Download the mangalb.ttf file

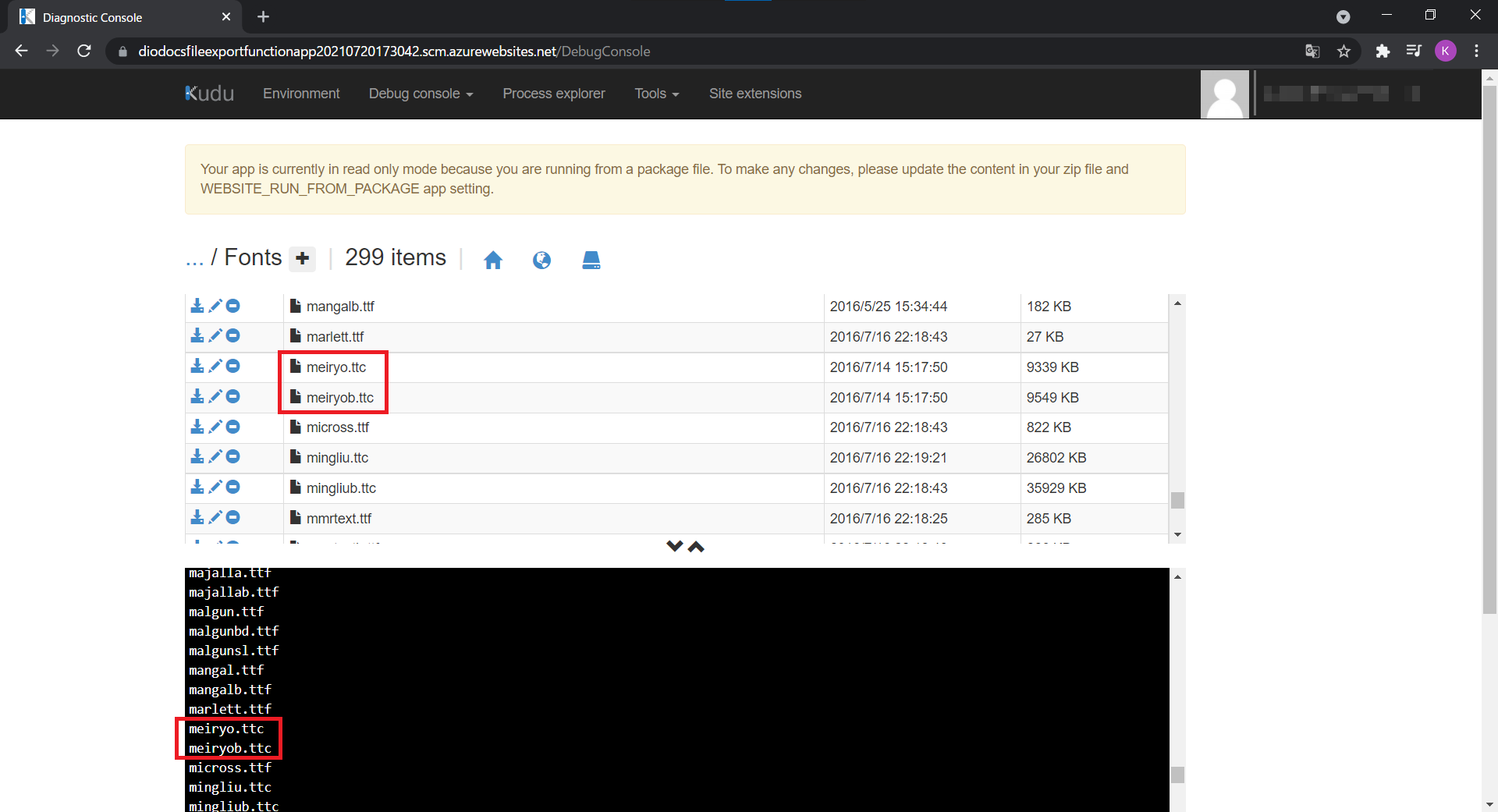[x=197, y=306]
